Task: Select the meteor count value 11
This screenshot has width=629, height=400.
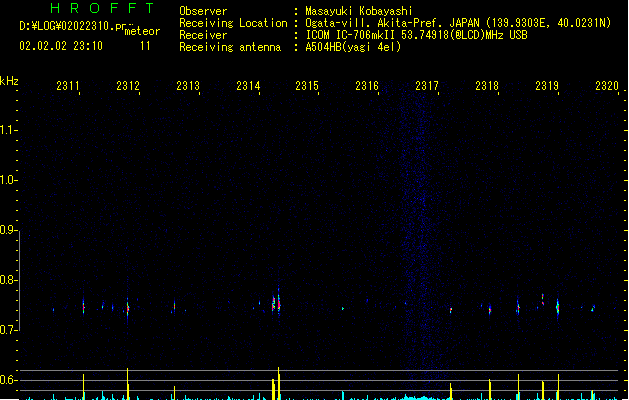Action: pyautogui.click(x=145, y=46)
